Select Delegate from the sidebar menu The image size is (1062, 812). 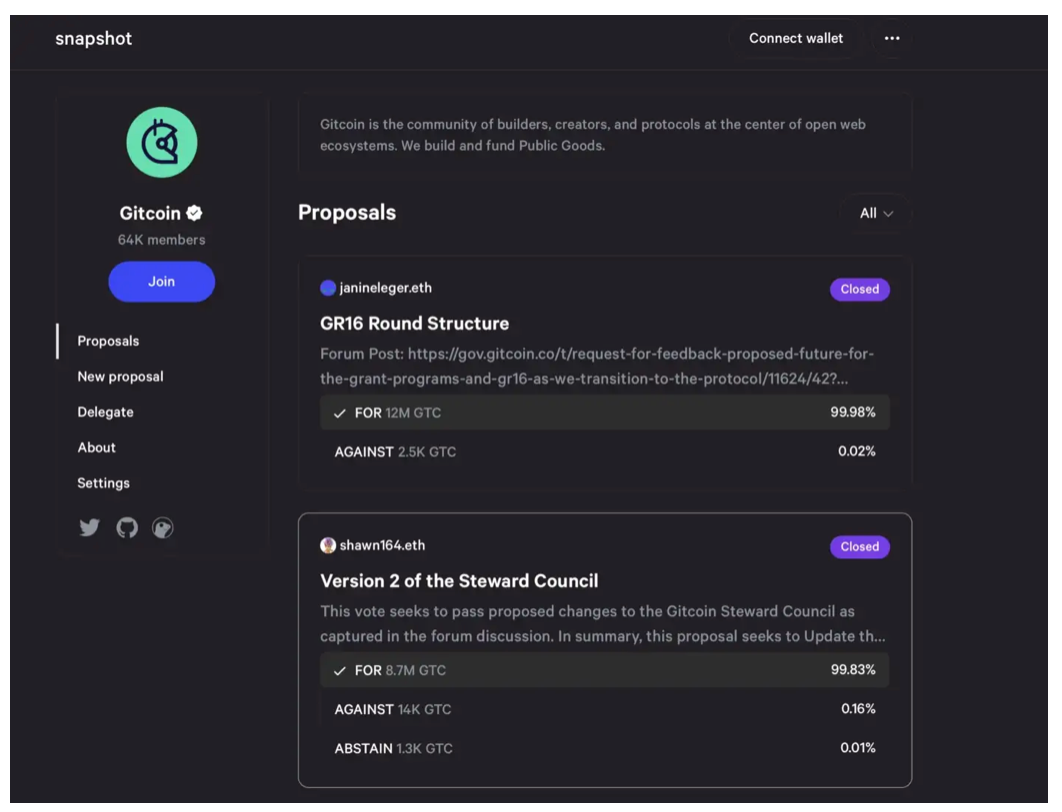point(105,412)
